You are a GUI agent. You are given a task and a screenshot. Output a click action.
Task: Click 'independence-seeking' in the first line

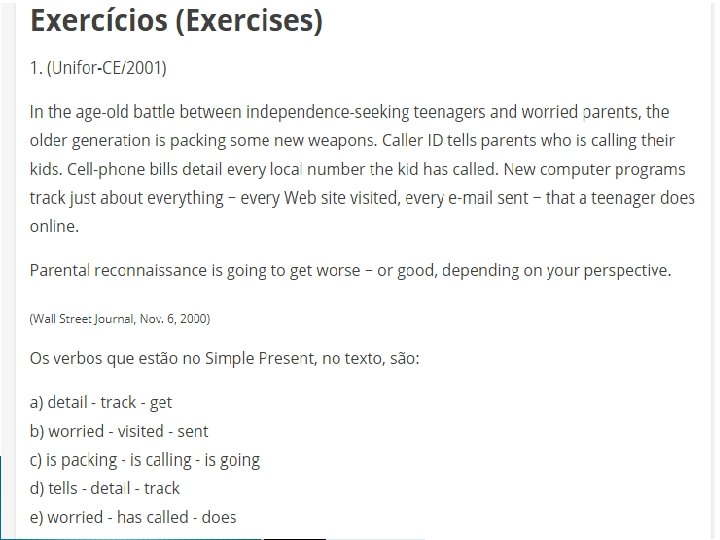point(327,112)
